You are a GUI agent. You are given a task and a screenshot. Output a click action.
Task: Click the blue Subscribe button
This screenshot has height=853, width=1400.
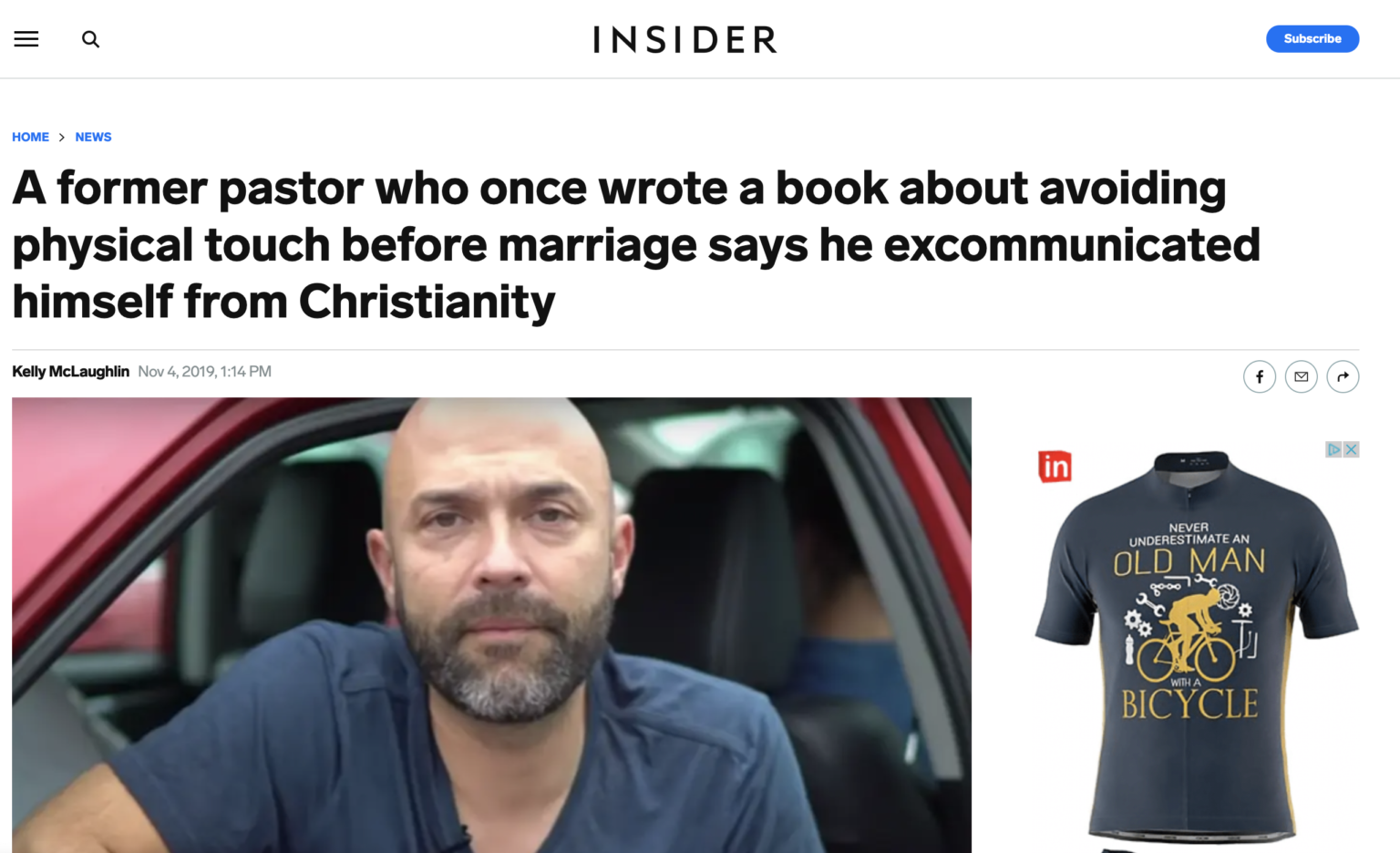pyautogui.click(x=1312, y=38)
